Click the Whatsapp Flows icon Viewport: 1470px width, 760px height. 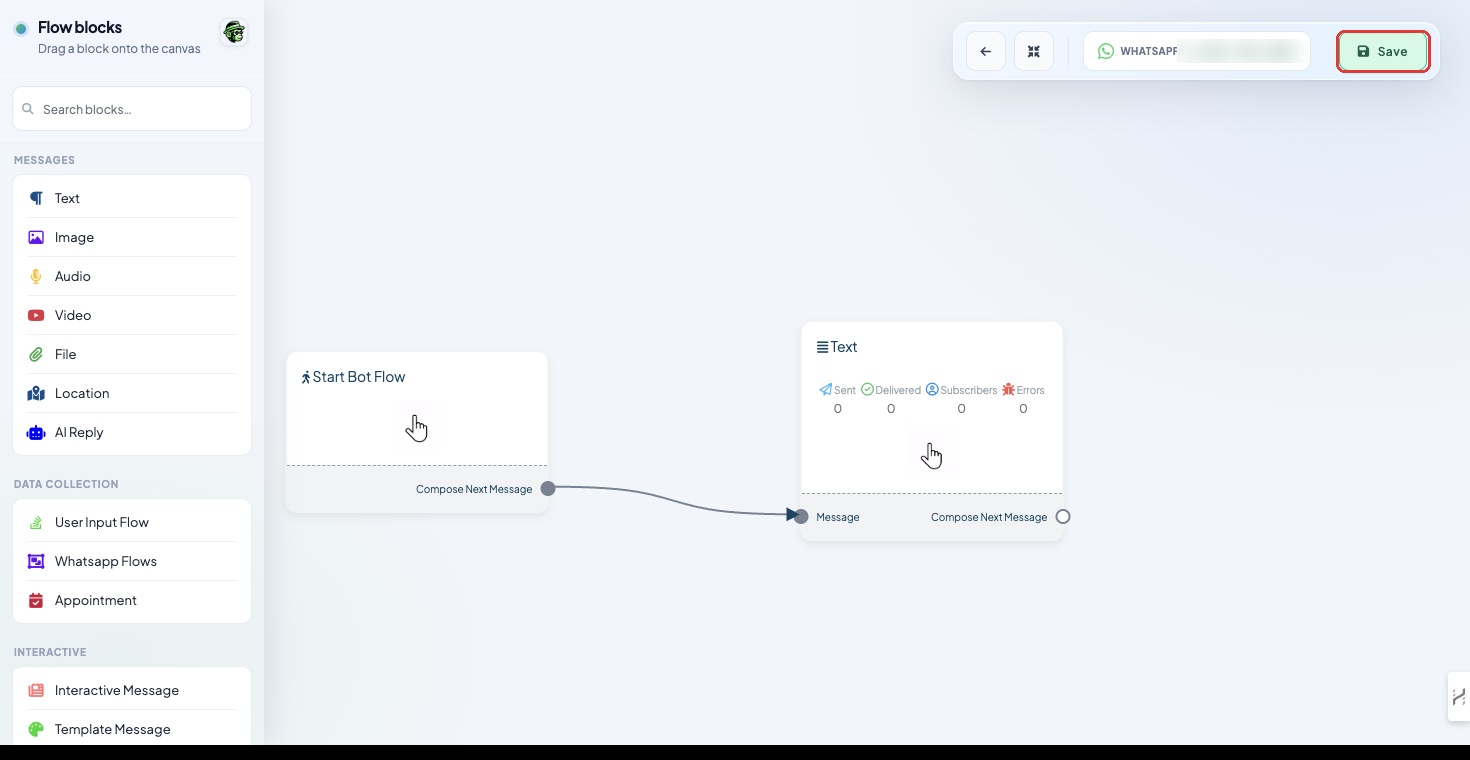36,561
